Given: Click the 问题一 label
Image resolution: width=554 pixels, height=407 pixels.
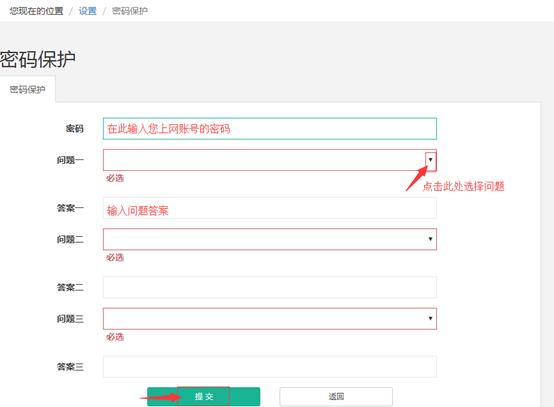Looking at the screenshot, I should pyautogui.click(x=70, y=160).
